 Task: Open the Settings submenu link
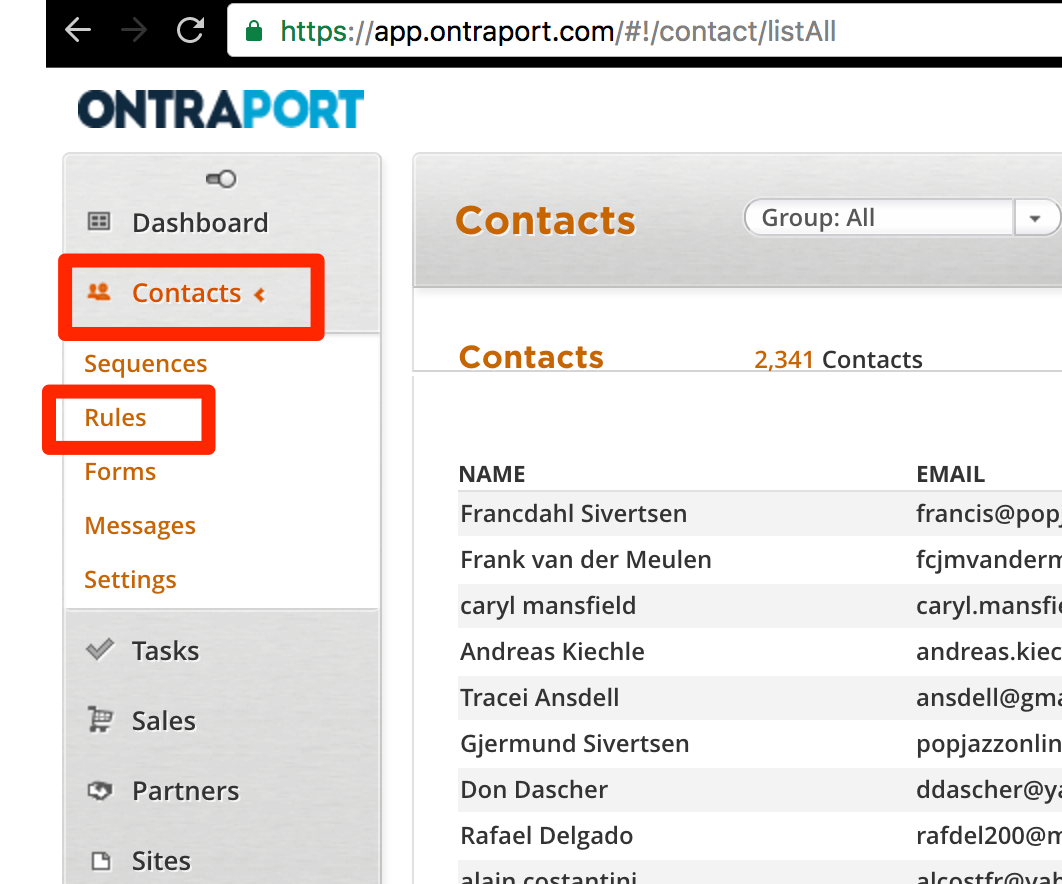click(x=130, y=580)
